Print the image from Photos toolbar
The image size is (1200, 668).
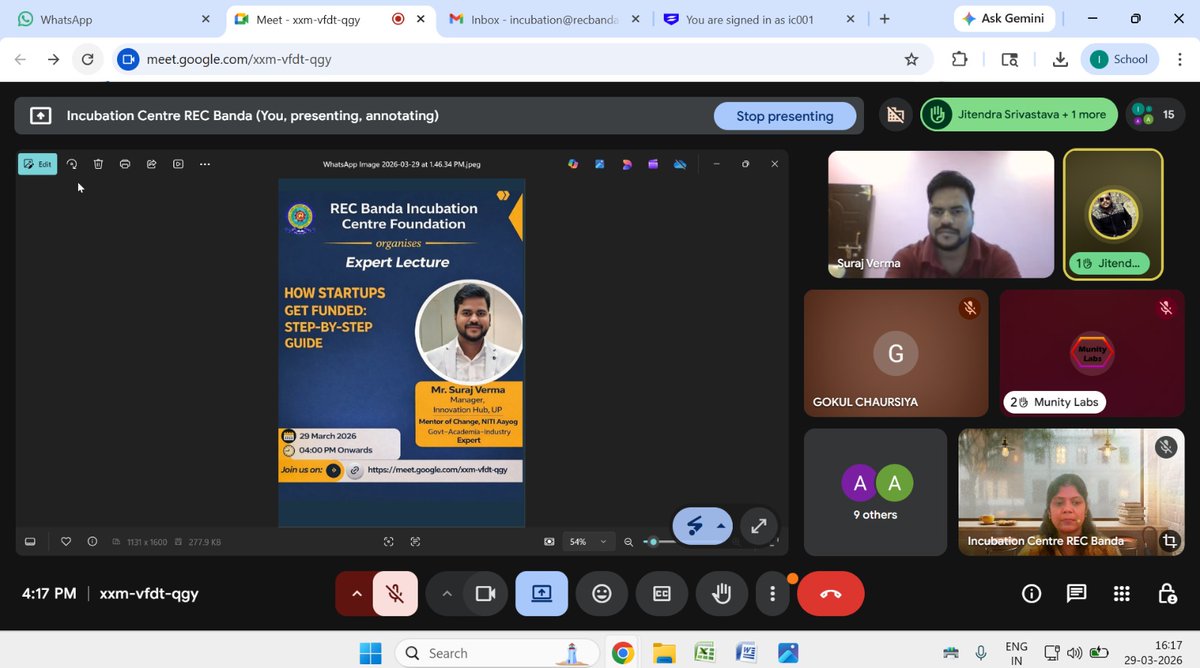click(x=125, y=164)
